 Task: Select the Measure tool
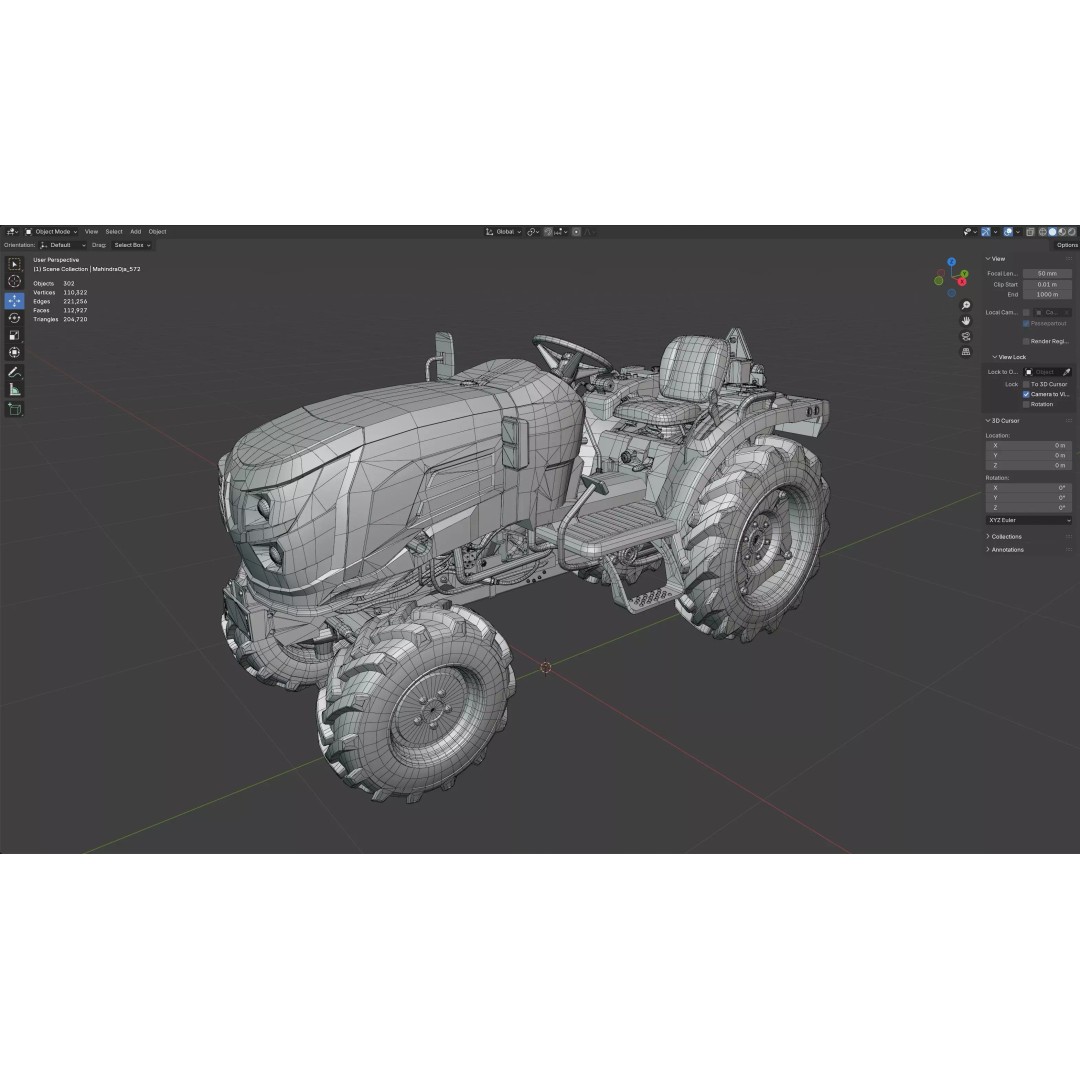[14, 389]
